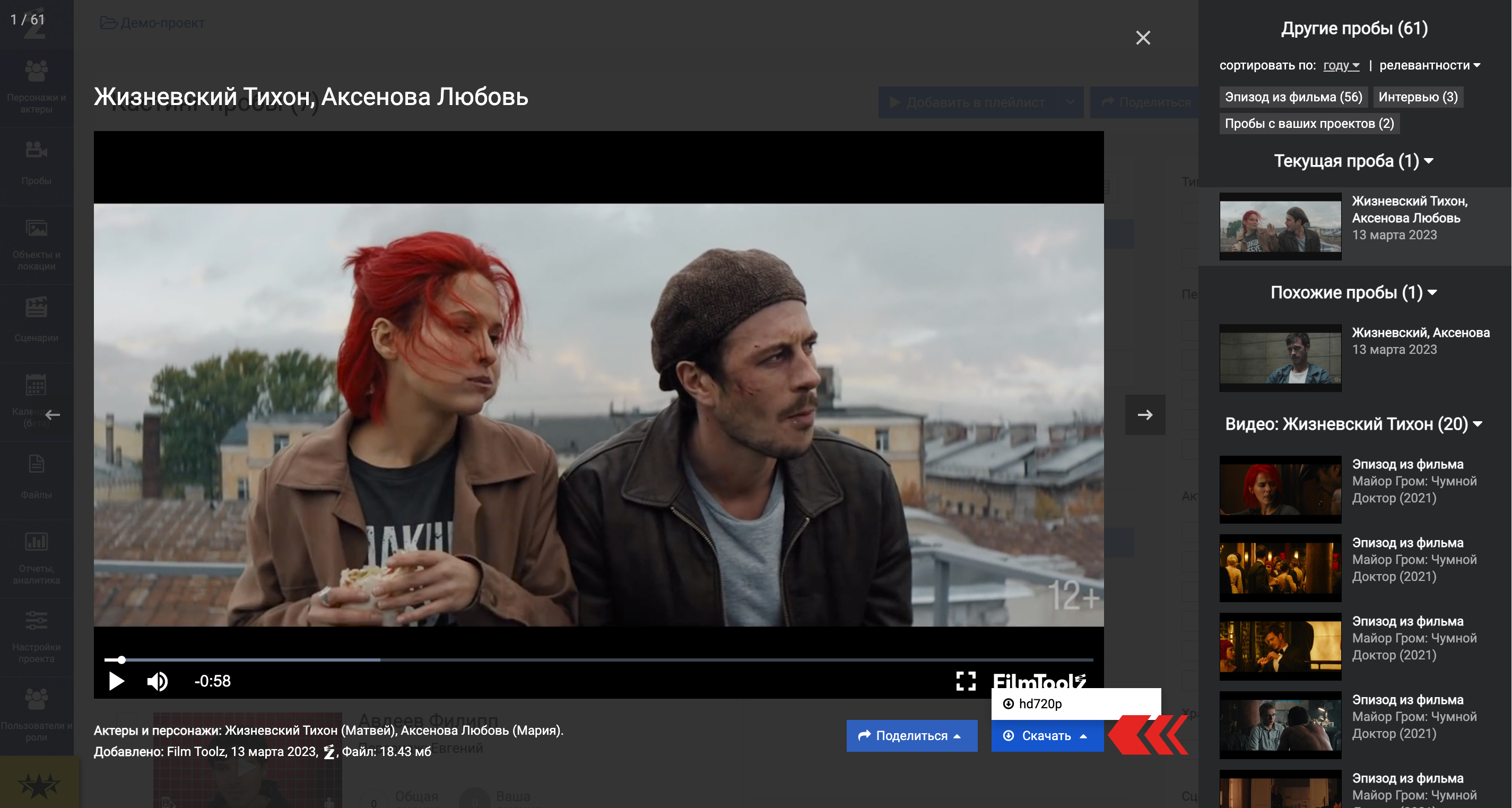Image resolution: width=1512 pixels, height=808 pixels.
Task: Sort other auditions by году
Action: click(1341, 65)
